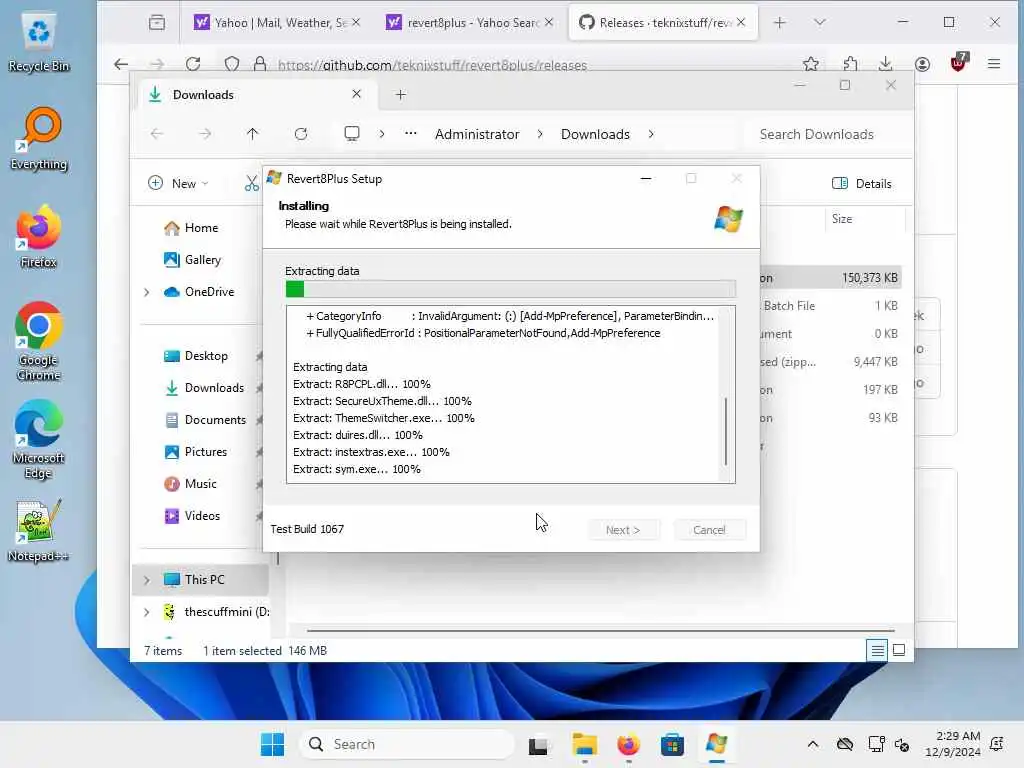Switch Explorer to details list view icon
Image resolution: width=1024 pixels, height=768 pixels.
[878, 650]
